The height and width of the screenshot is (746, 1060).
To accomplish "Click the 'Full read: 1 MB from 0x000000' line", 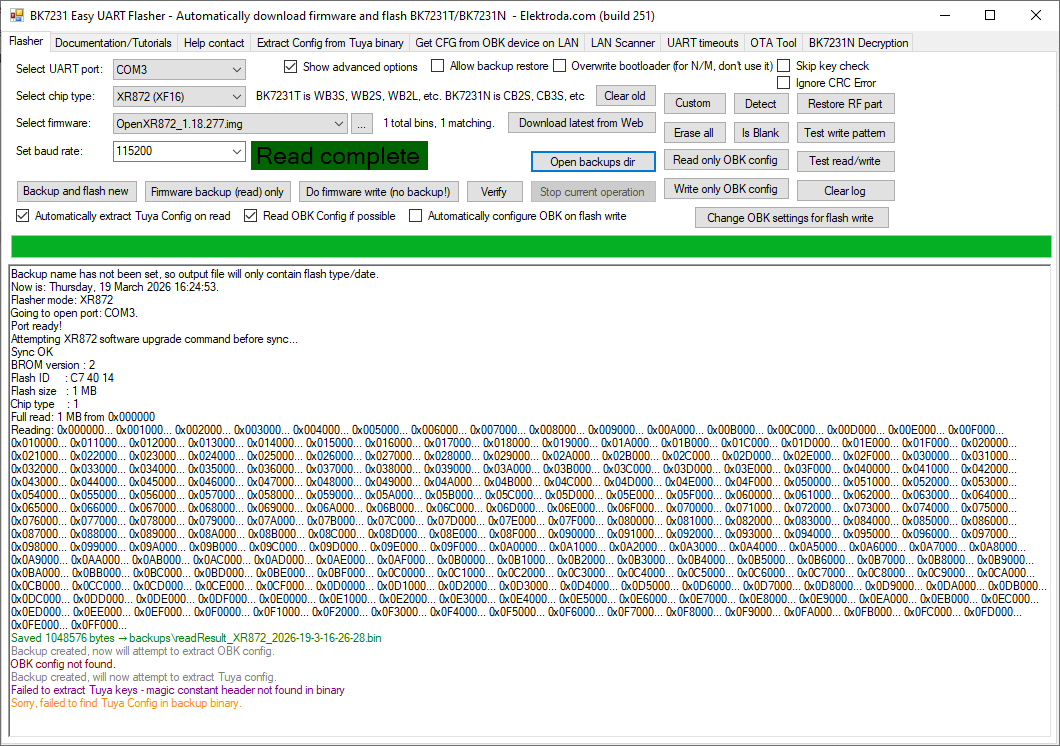I will coord(83,417).
